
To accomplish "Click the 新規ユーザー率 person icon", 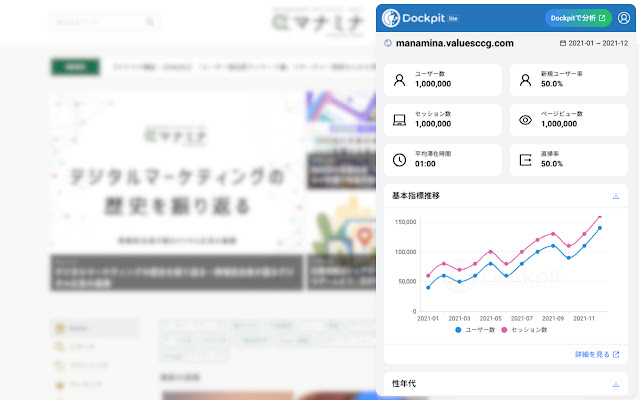I will coord(525,80).
